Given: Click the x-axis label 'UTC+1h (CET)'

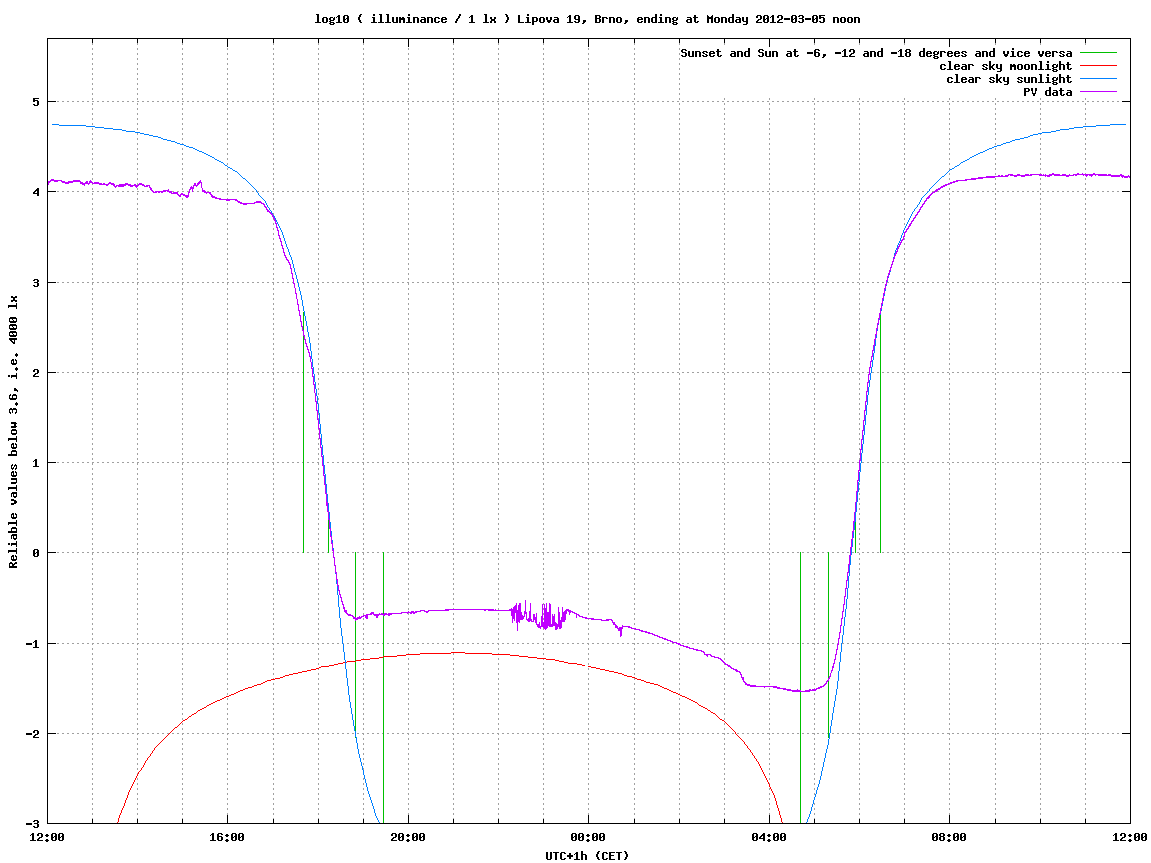Looking at the screenshot, I should point(587,856).
